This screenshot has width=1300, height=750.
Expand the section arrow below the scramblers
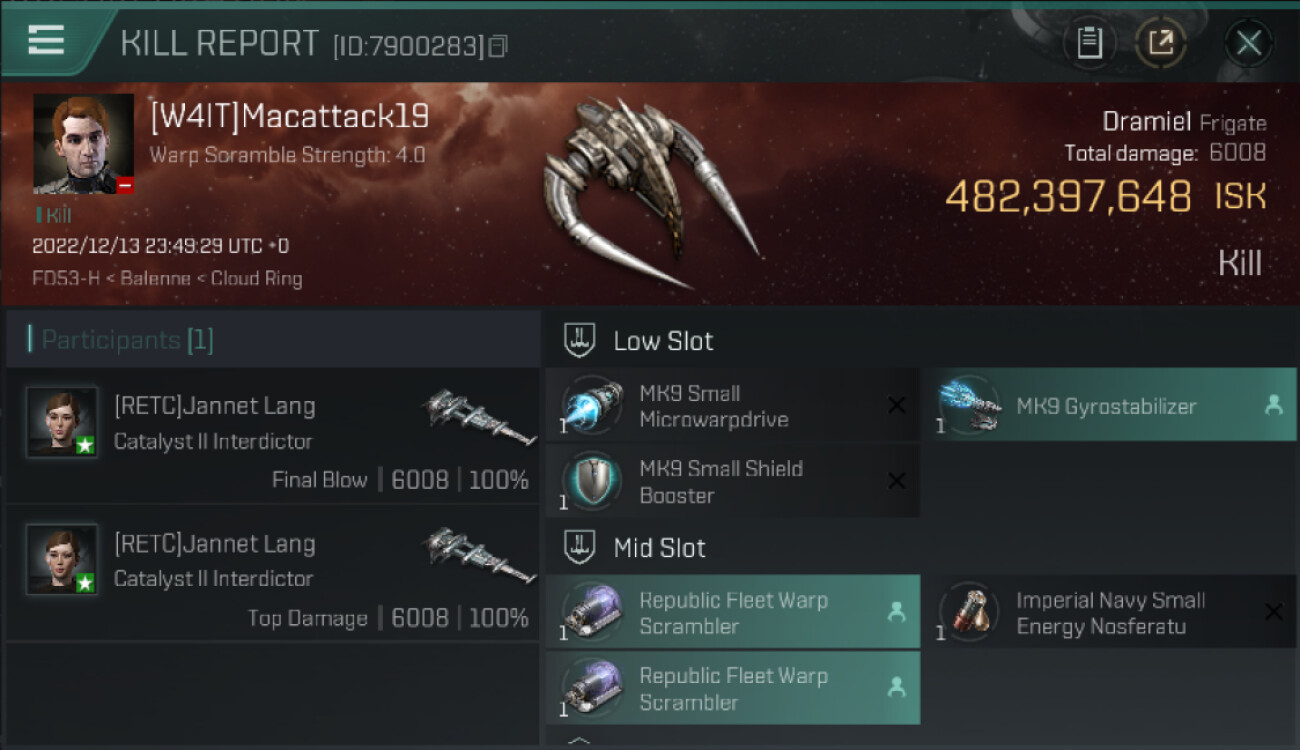click(580, 741)
